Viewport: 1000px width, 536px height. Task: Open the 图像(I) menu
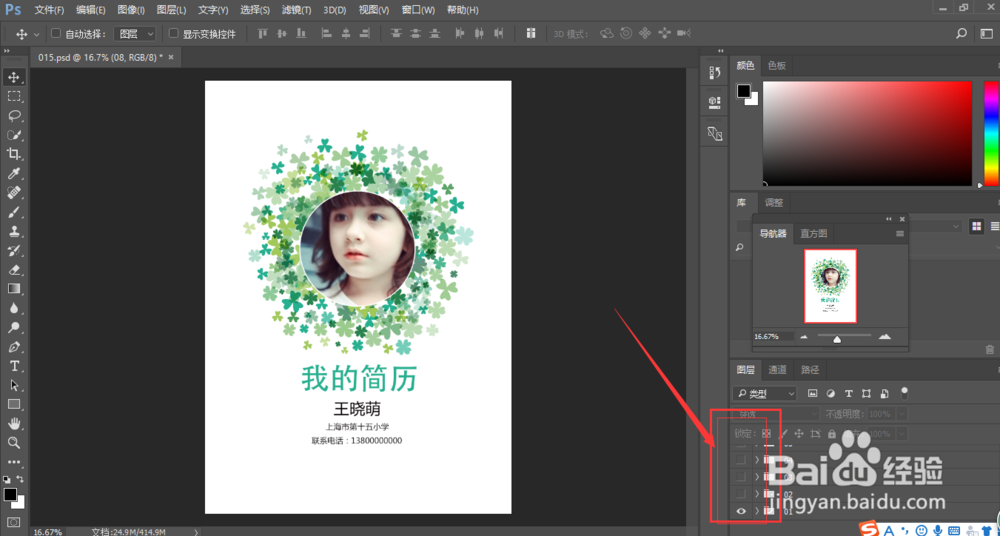tap(131, 10)
